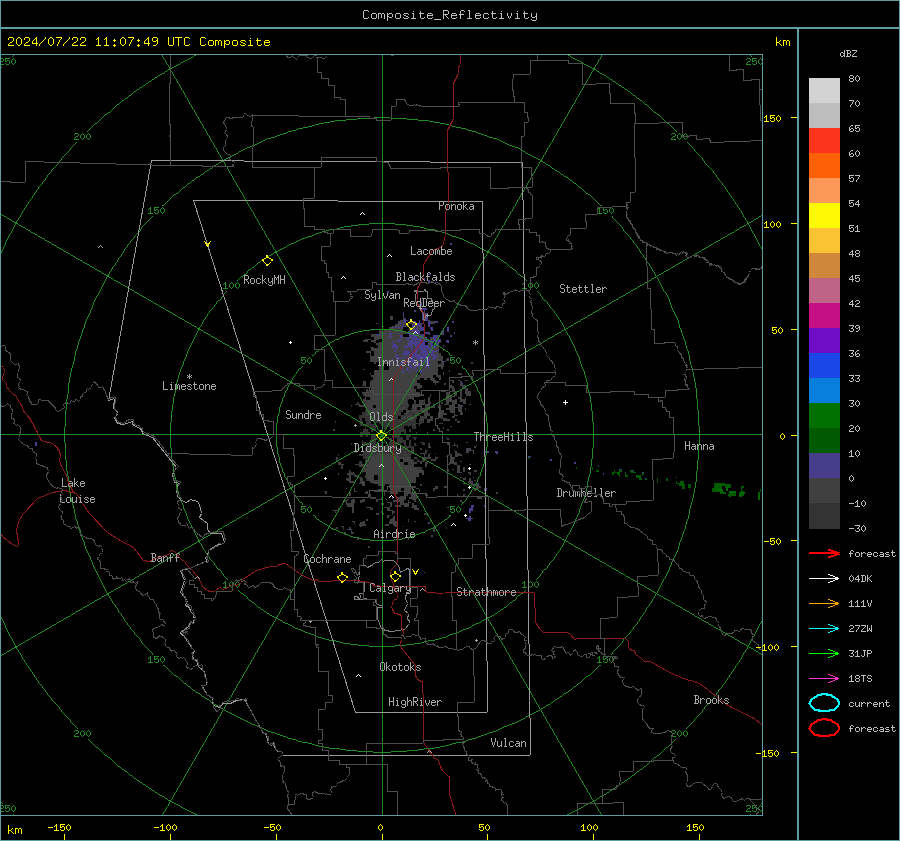Click the Sundre city label
This screenshot has height=841, width=900.
point(303,414)
